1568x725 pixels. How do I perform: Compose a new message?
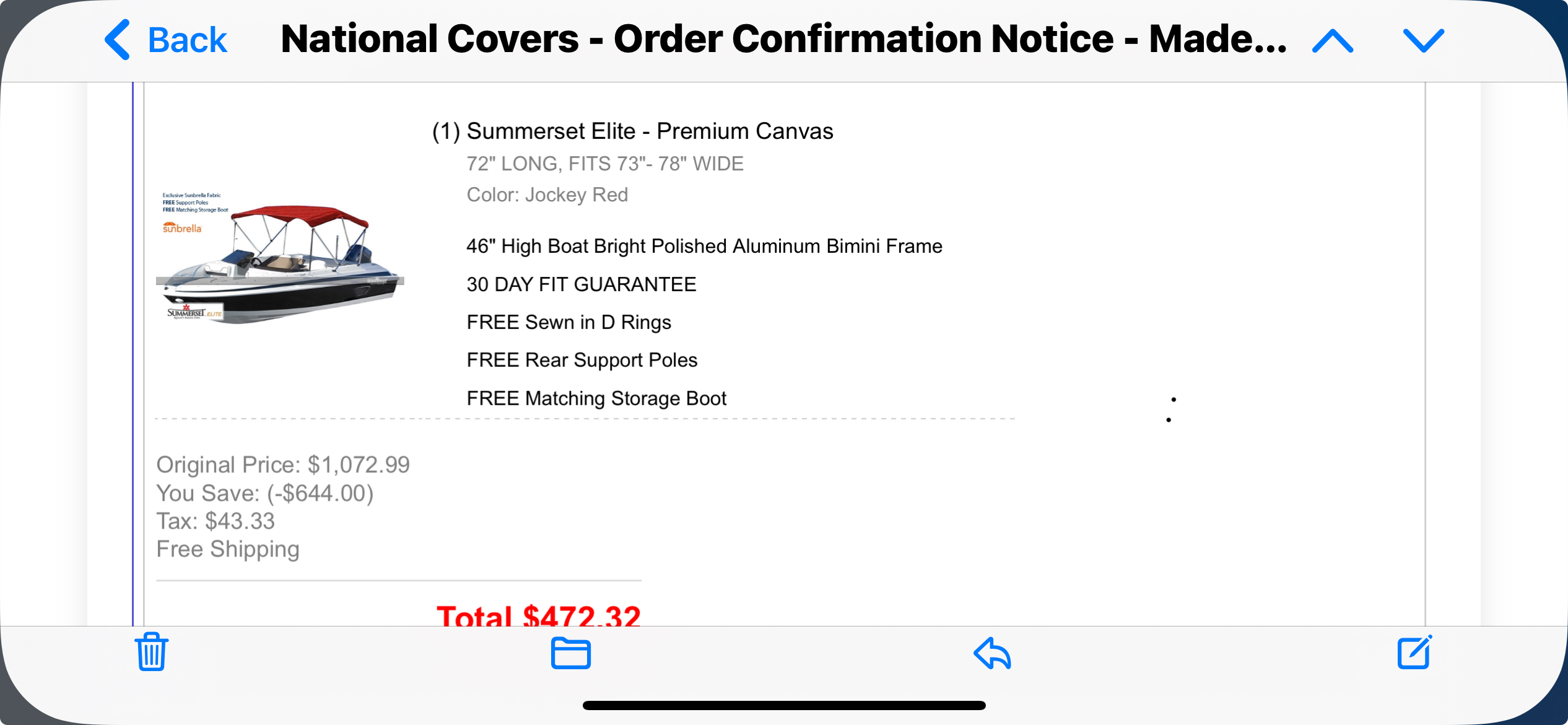(x=1414, y=652)
